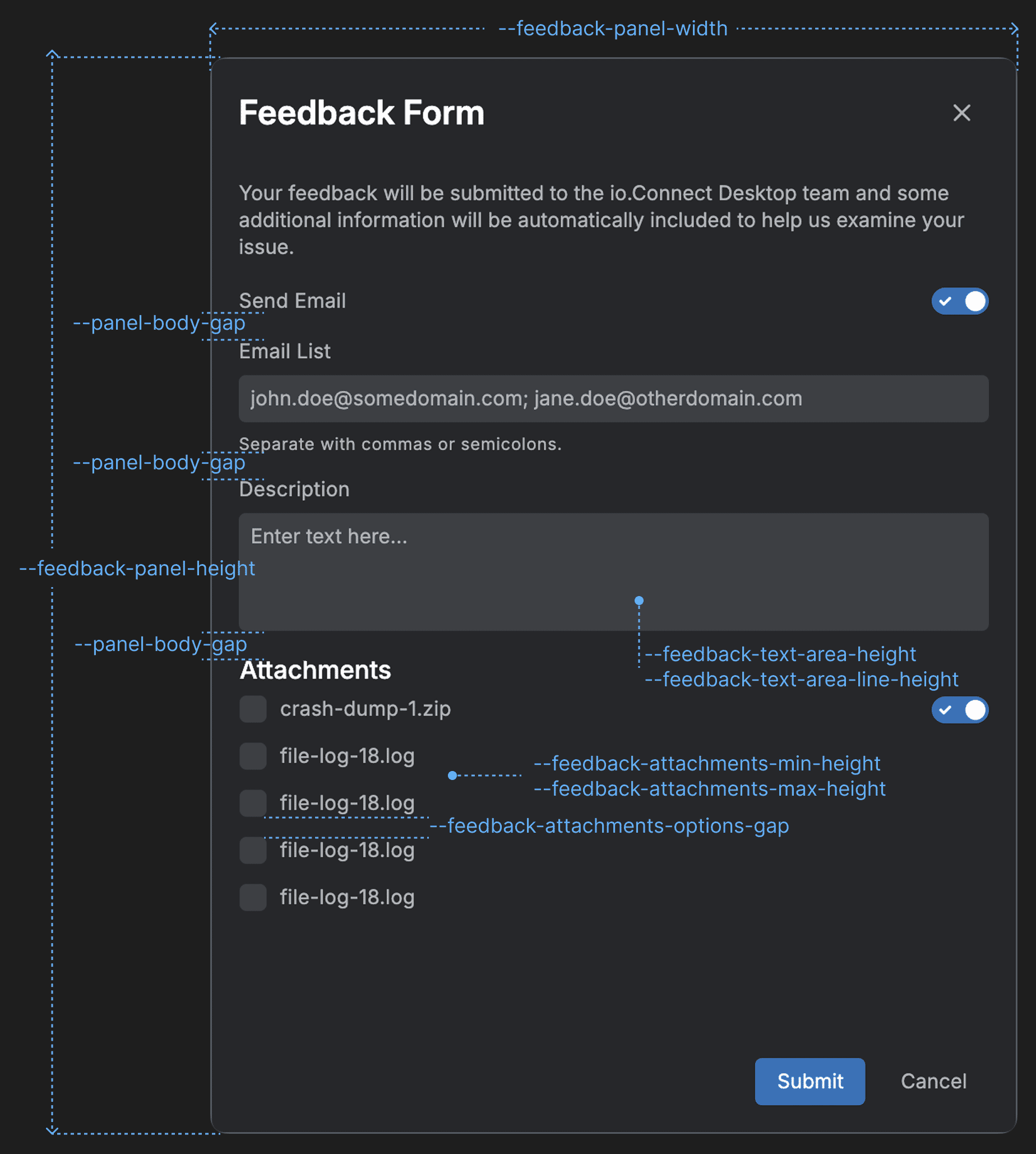Toggle the switch next to crash-dump-1.zip
This screenshot has height=1154, width=1036.
point(960,709)
